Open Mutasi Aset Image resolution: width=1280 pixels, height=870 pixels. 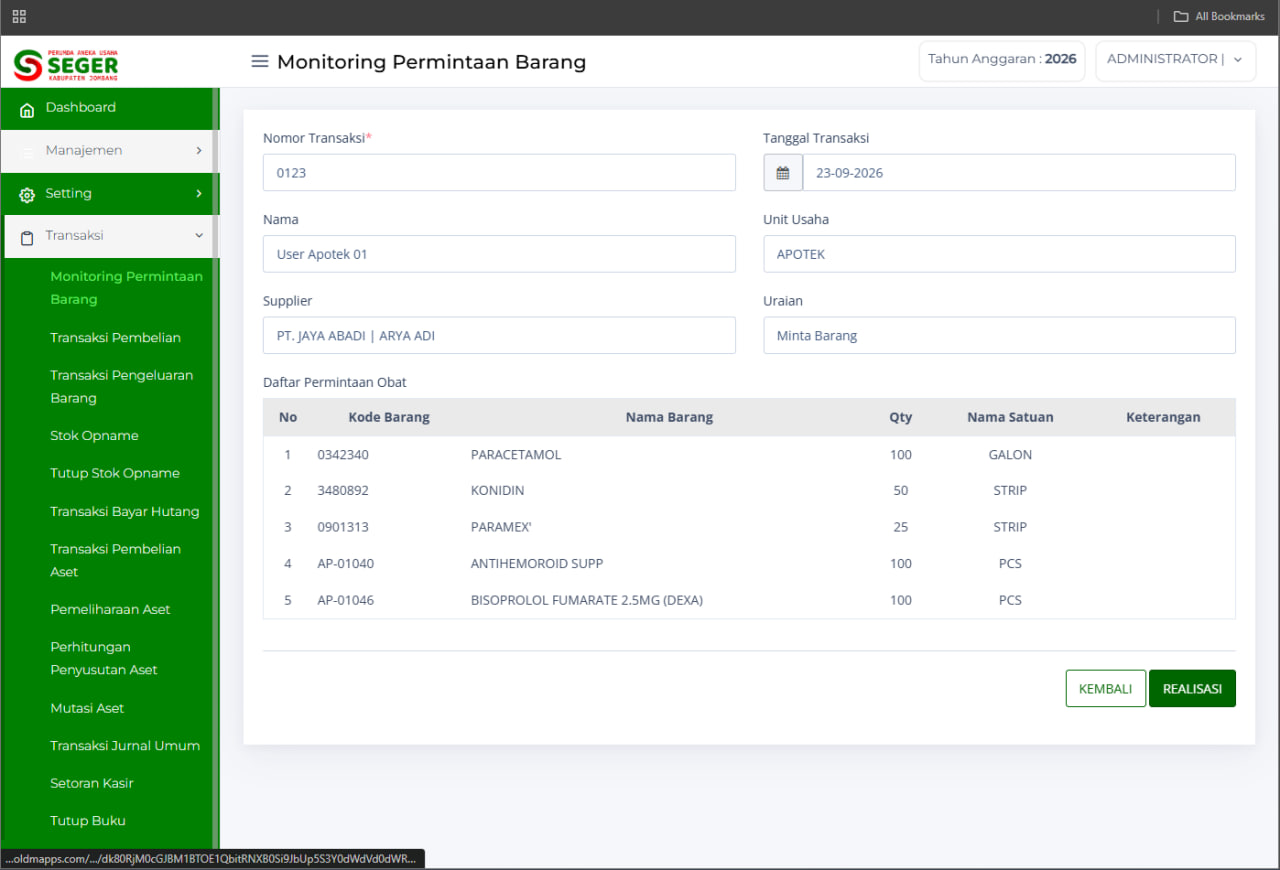coord(88,708)
